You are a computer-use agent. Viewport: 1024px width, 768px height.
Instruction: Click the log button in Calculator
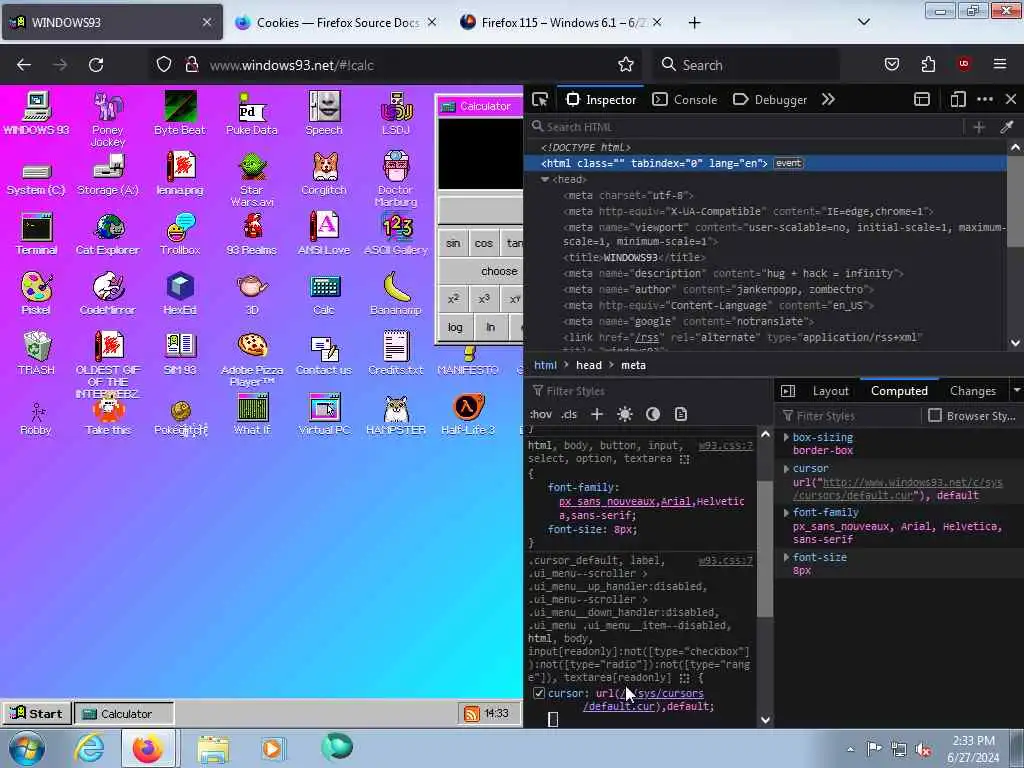point(455,327)
